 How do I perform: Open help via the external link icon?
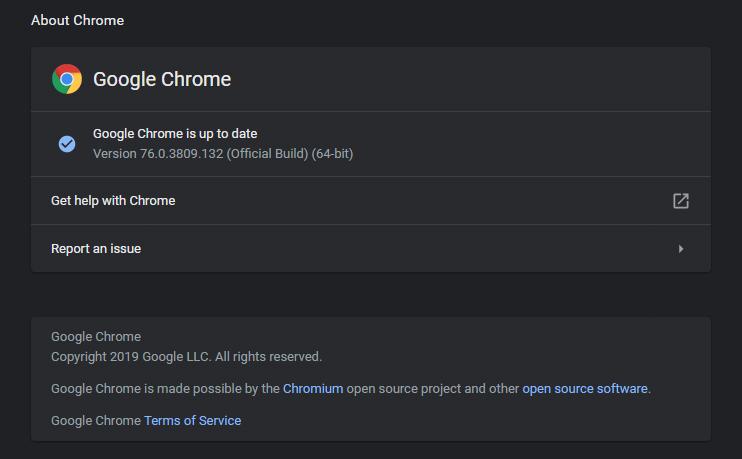[x=680, y=201]
